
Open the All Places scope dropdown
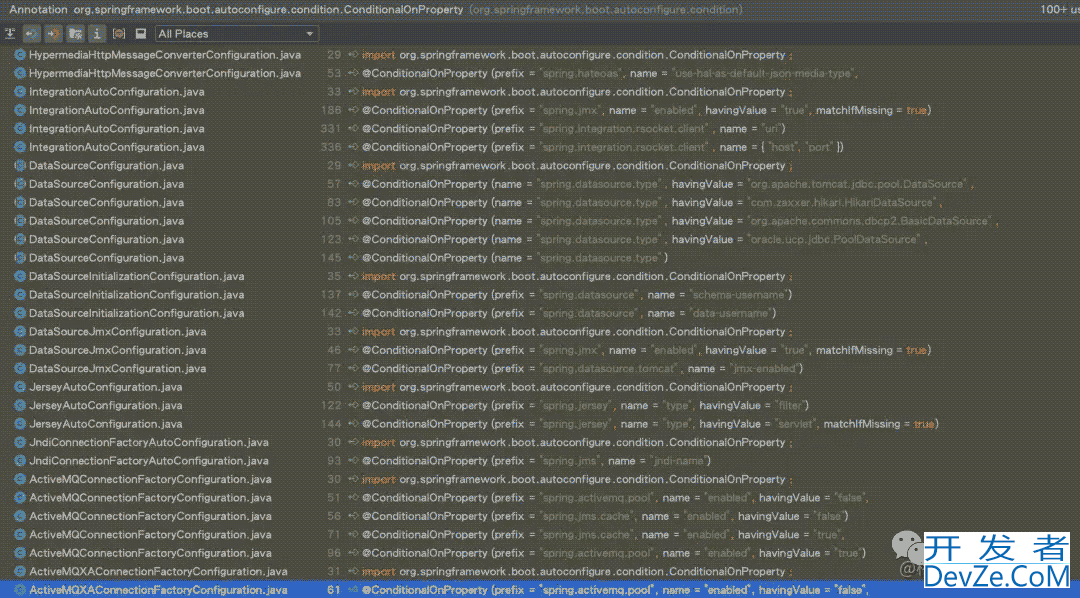tap(236, 34)
